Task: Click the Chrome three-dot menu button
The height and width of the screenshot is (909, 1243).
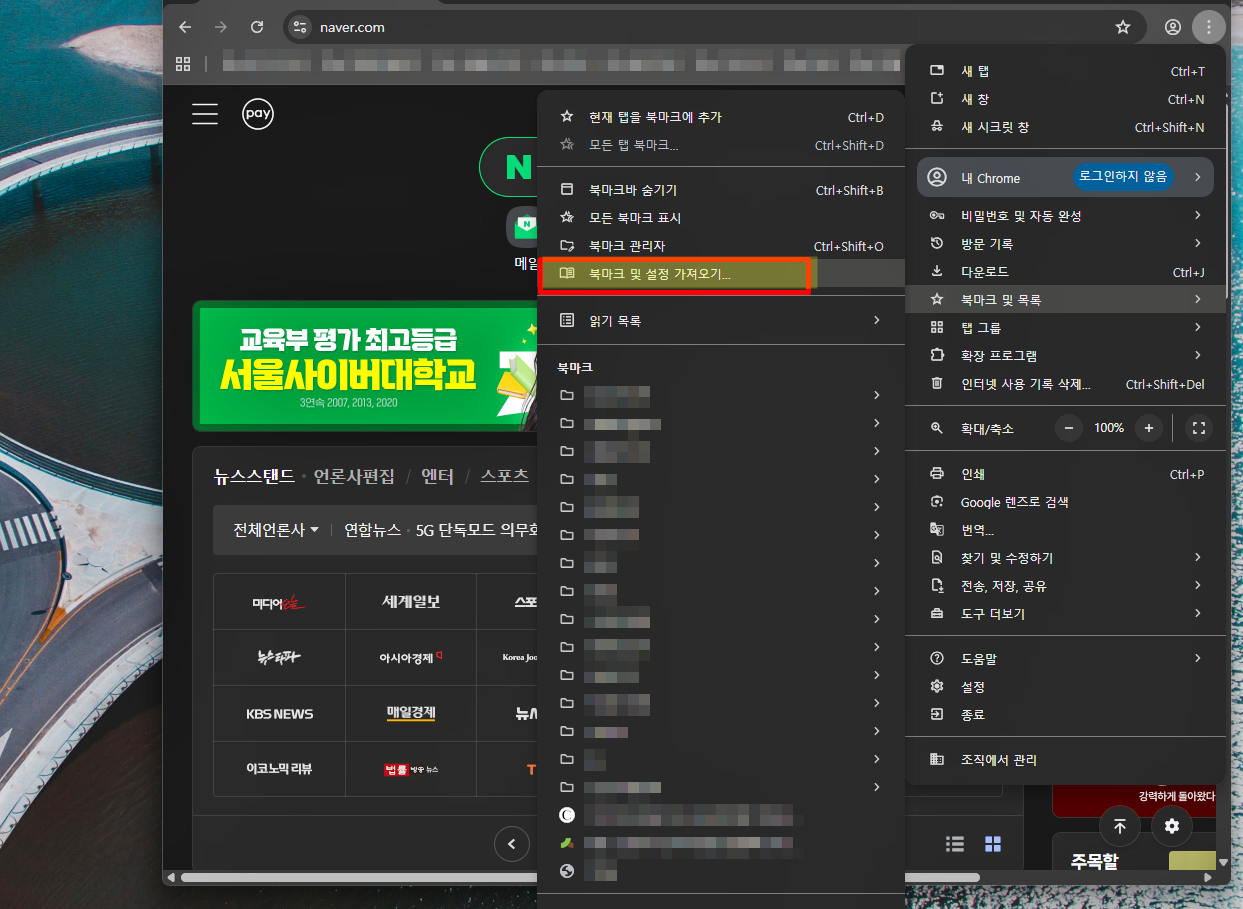Action: click(x=1209, y=27)
